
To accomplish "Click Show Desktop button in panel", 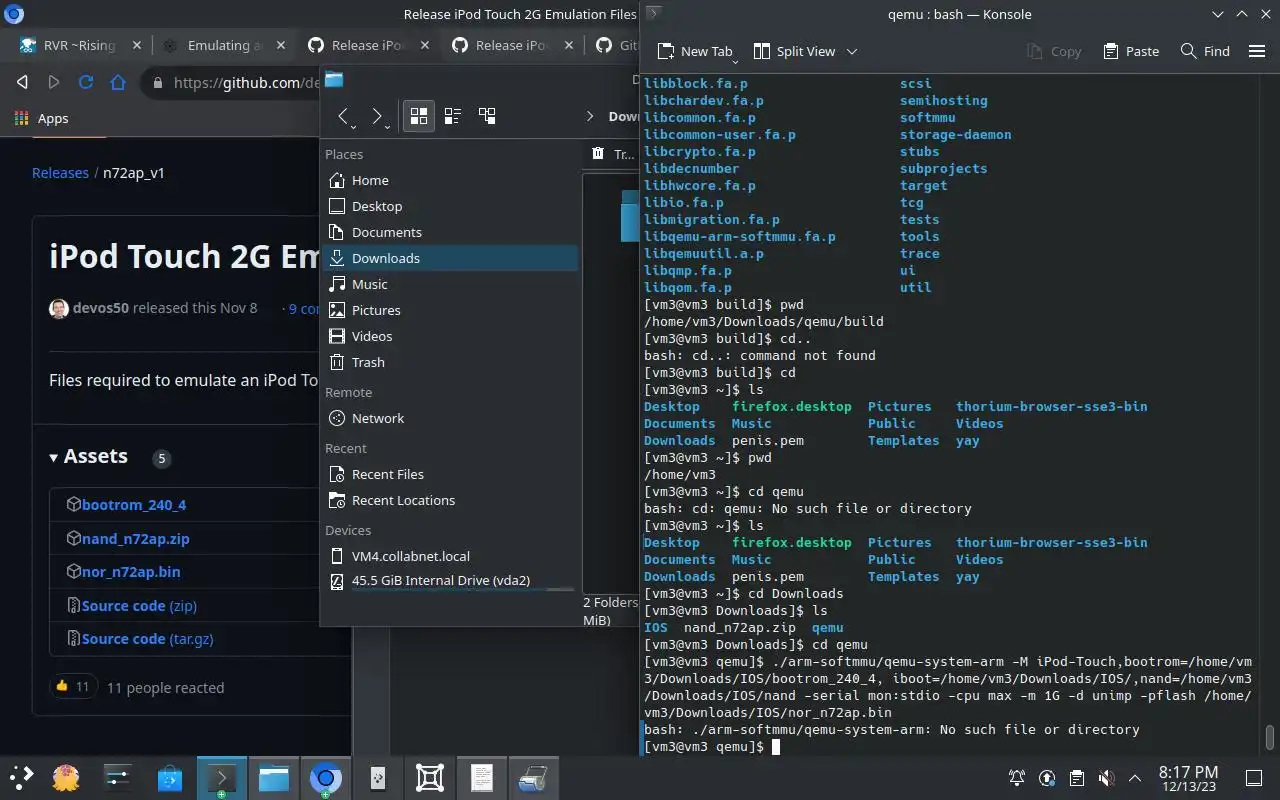I will tap(1254, 778).
